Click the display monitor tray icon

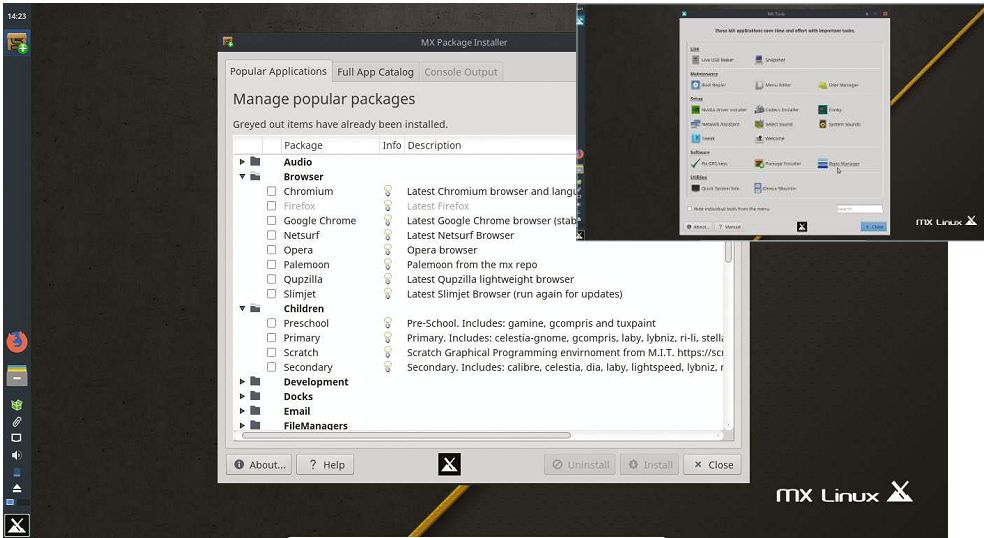pos(17,438)
